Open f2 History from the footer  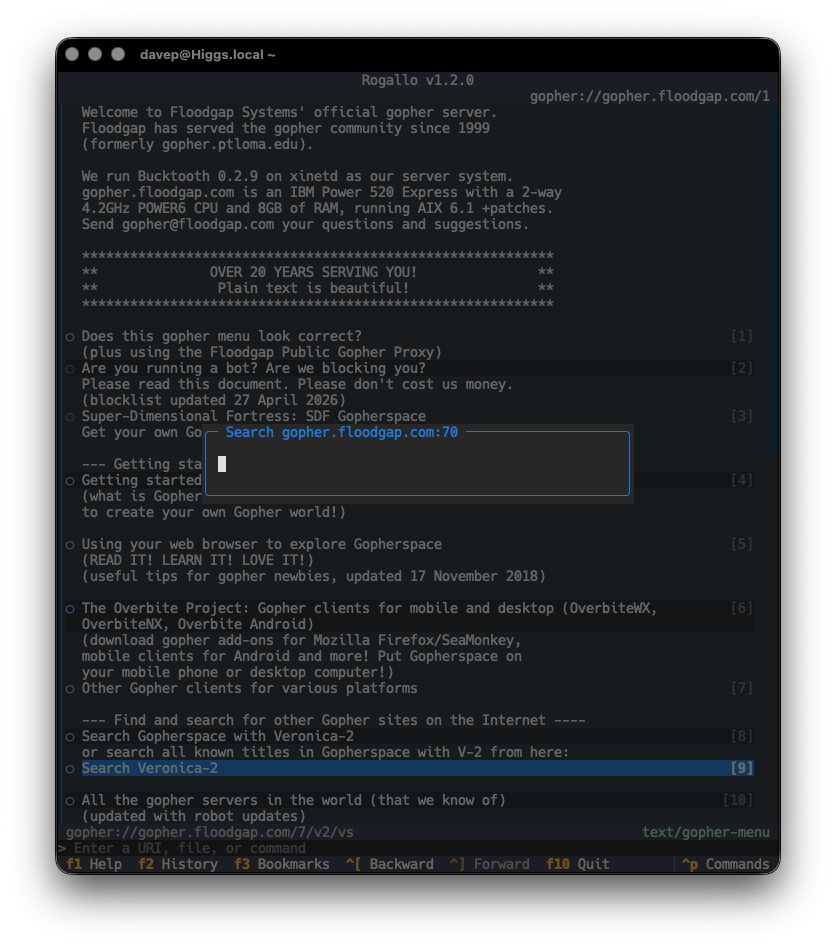coord(178,864)
